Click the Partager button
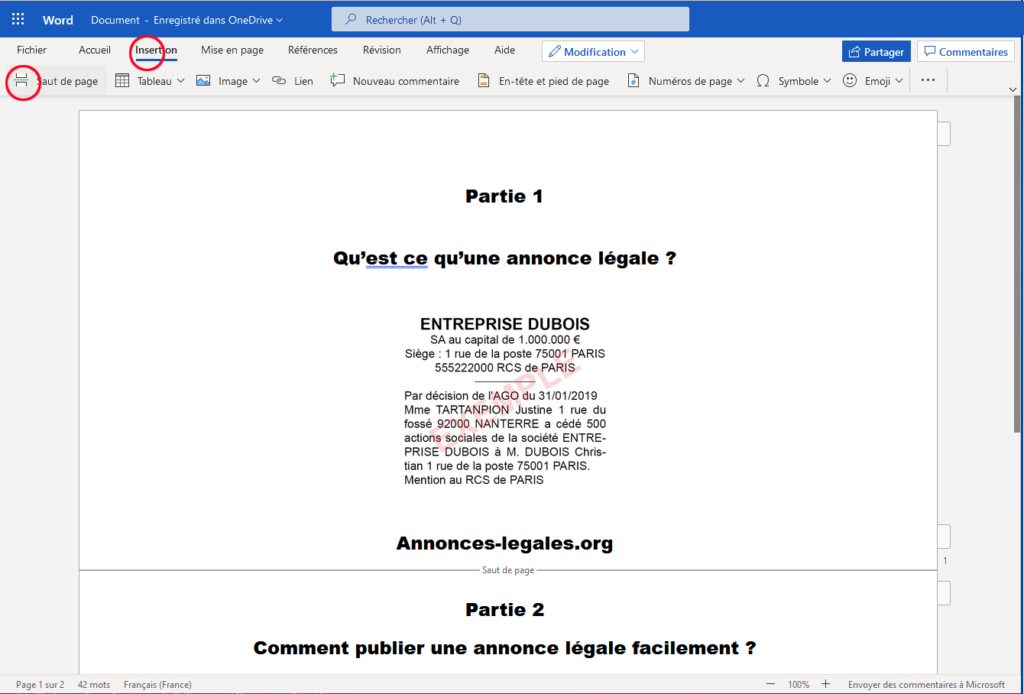1024x694 pixels. (876, 52)
